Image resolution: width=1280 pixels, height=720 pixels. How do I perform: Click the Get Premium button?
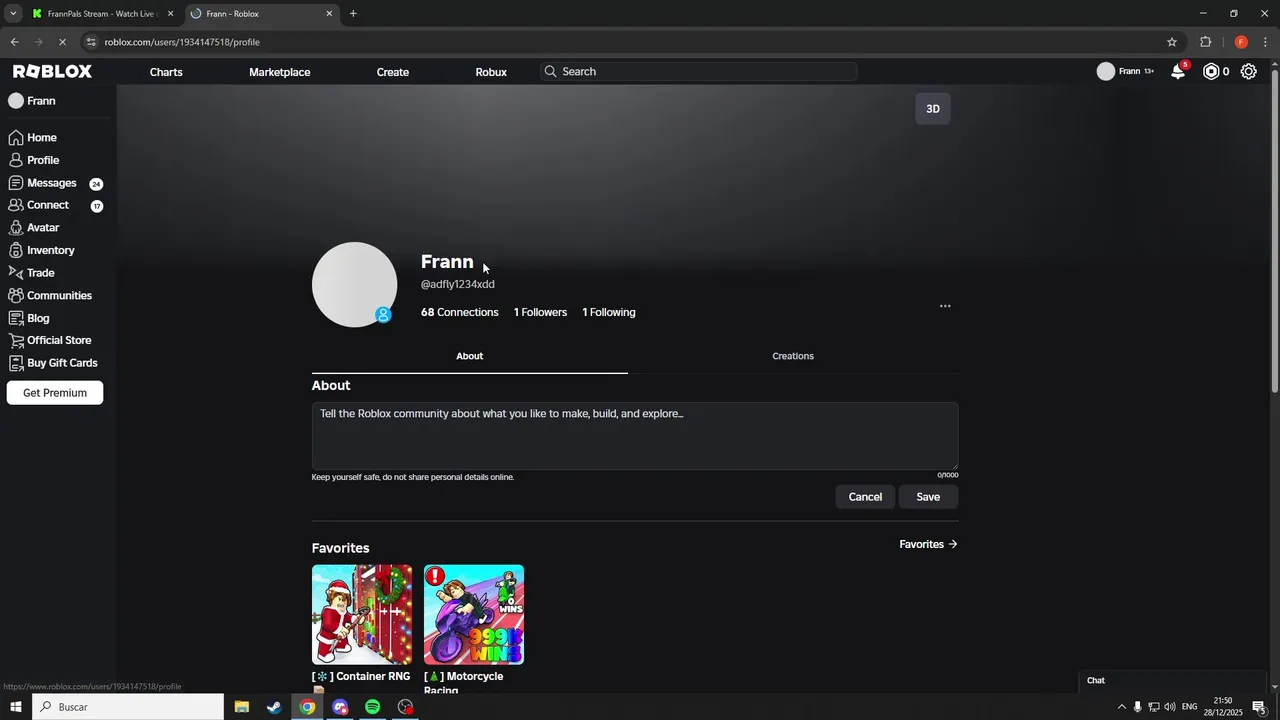tap(55, 393)
